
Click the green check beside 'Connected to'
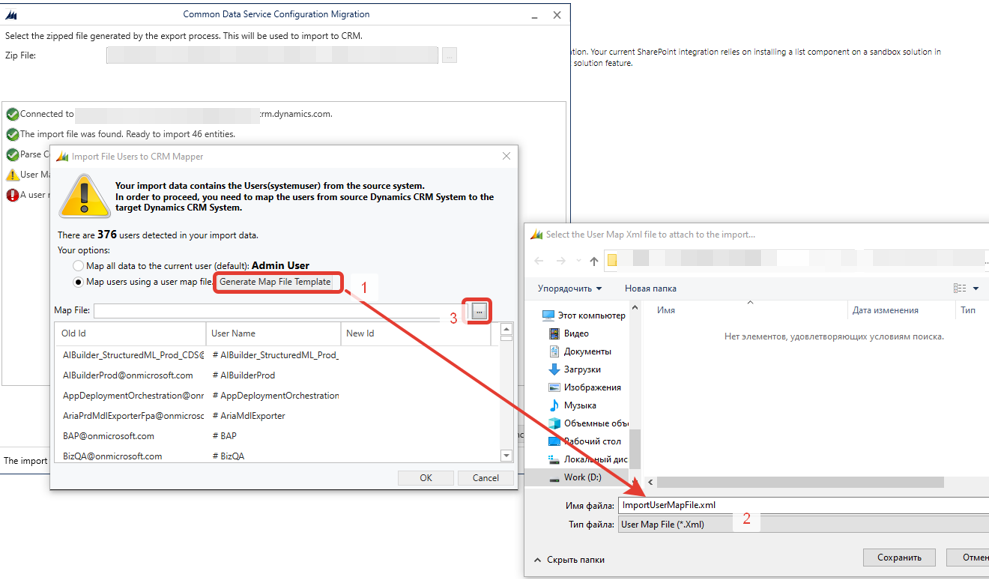click(x=12, y=114)
